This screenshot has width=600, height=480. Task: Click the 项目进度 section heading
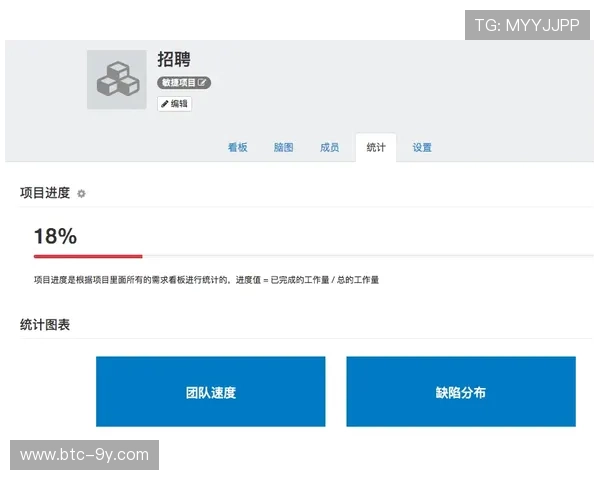pos(45,193)
